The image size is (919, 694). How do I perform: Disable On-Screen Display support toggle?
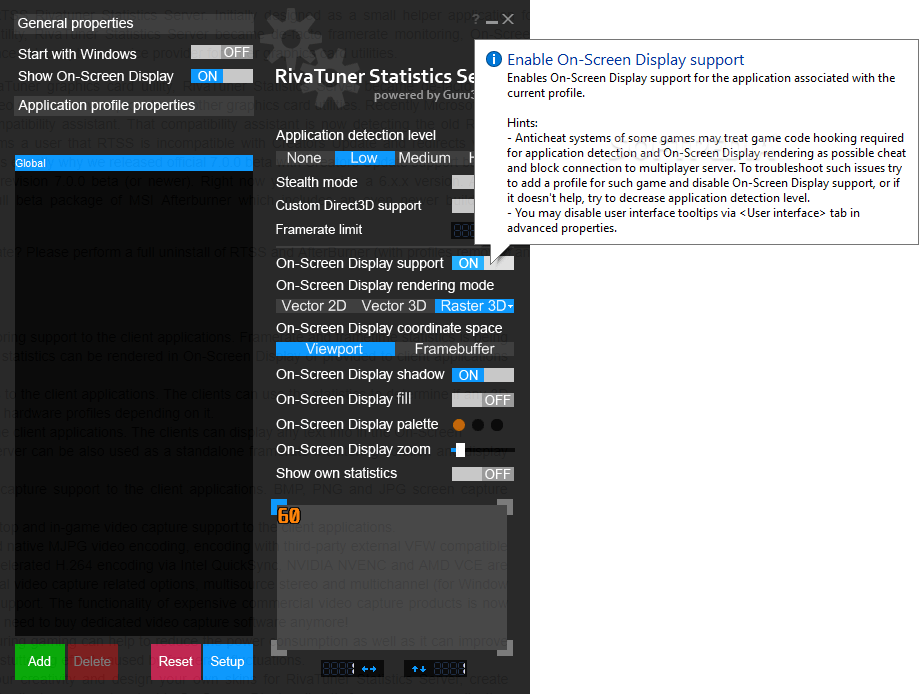pyautogui.click(x=483, y=263)
